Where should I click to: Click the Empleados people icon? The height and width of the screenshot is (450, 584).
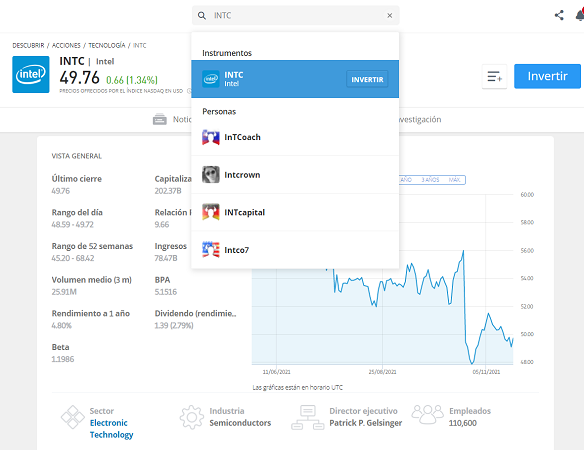coord(428,414)
